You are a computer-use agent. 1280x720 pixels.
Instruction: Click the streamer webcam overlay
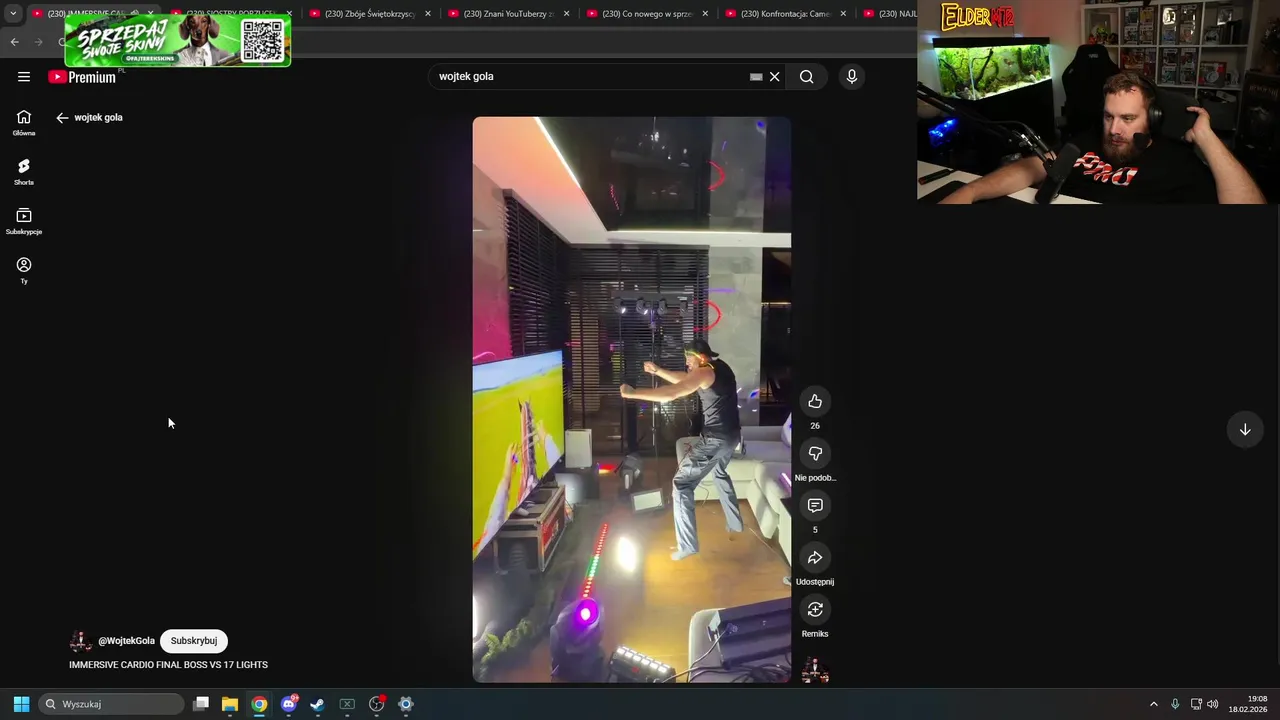(1098, 102)
